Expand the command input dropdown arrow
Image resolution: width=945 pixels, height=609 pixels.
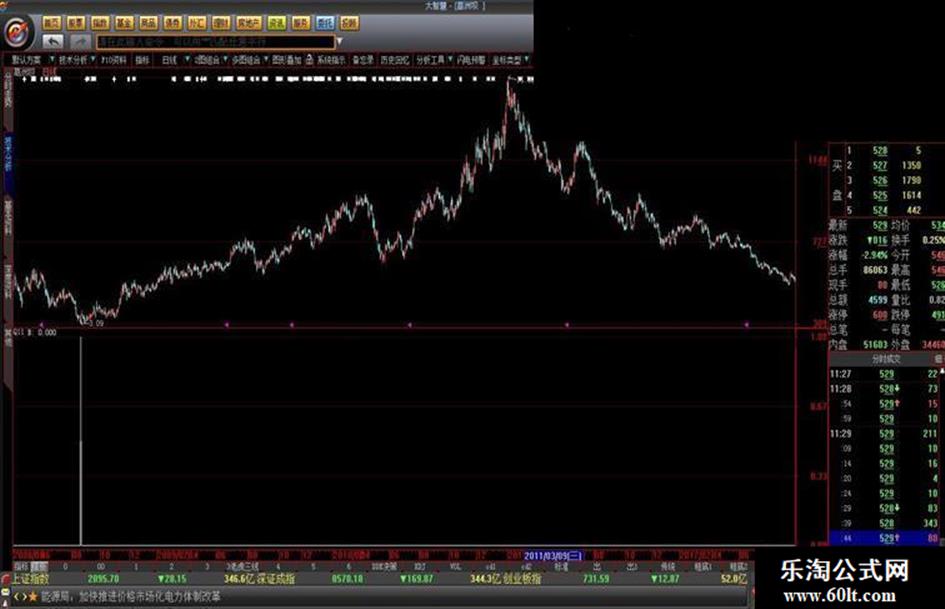coord(339,42)
